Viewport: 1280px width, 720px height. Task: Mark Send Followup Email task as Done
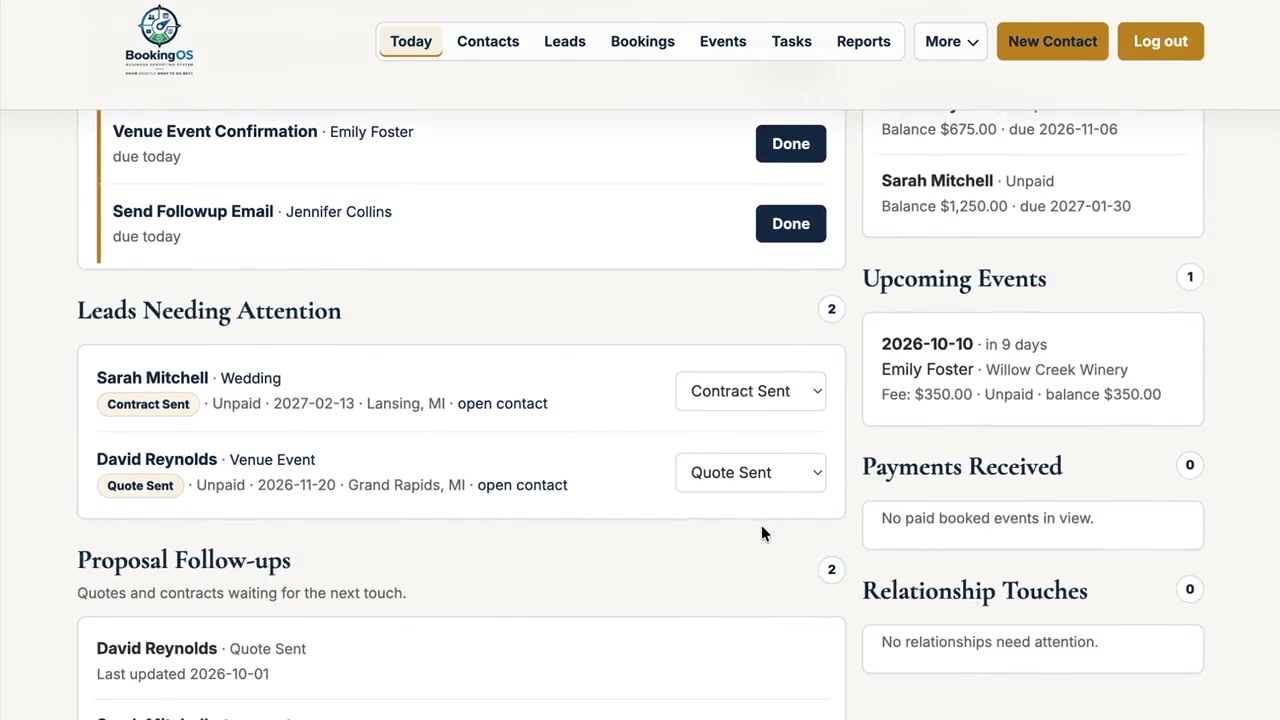pyautogui.click(x=791, y=224)
